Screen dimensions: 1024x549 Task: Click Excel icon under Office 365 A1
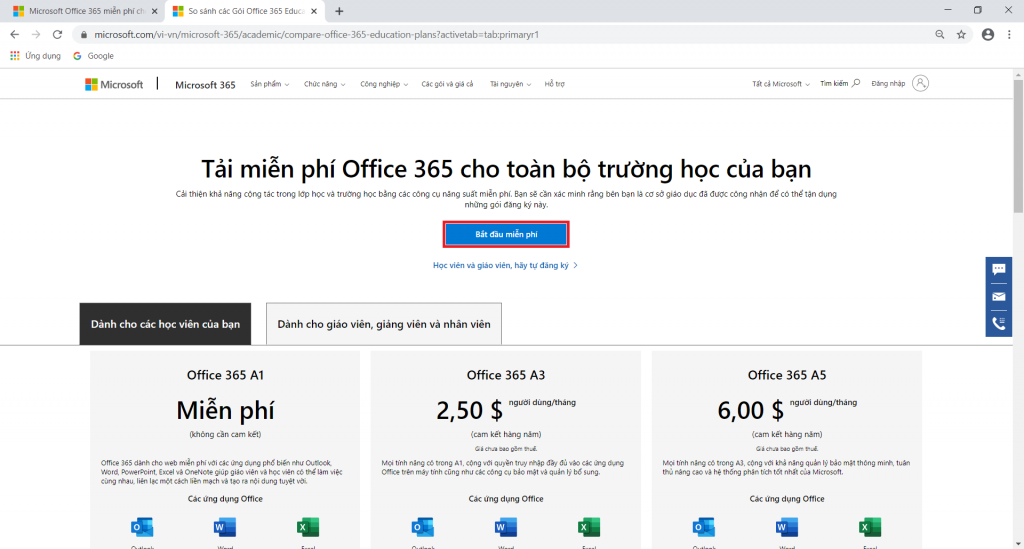[x=308, y=527]
